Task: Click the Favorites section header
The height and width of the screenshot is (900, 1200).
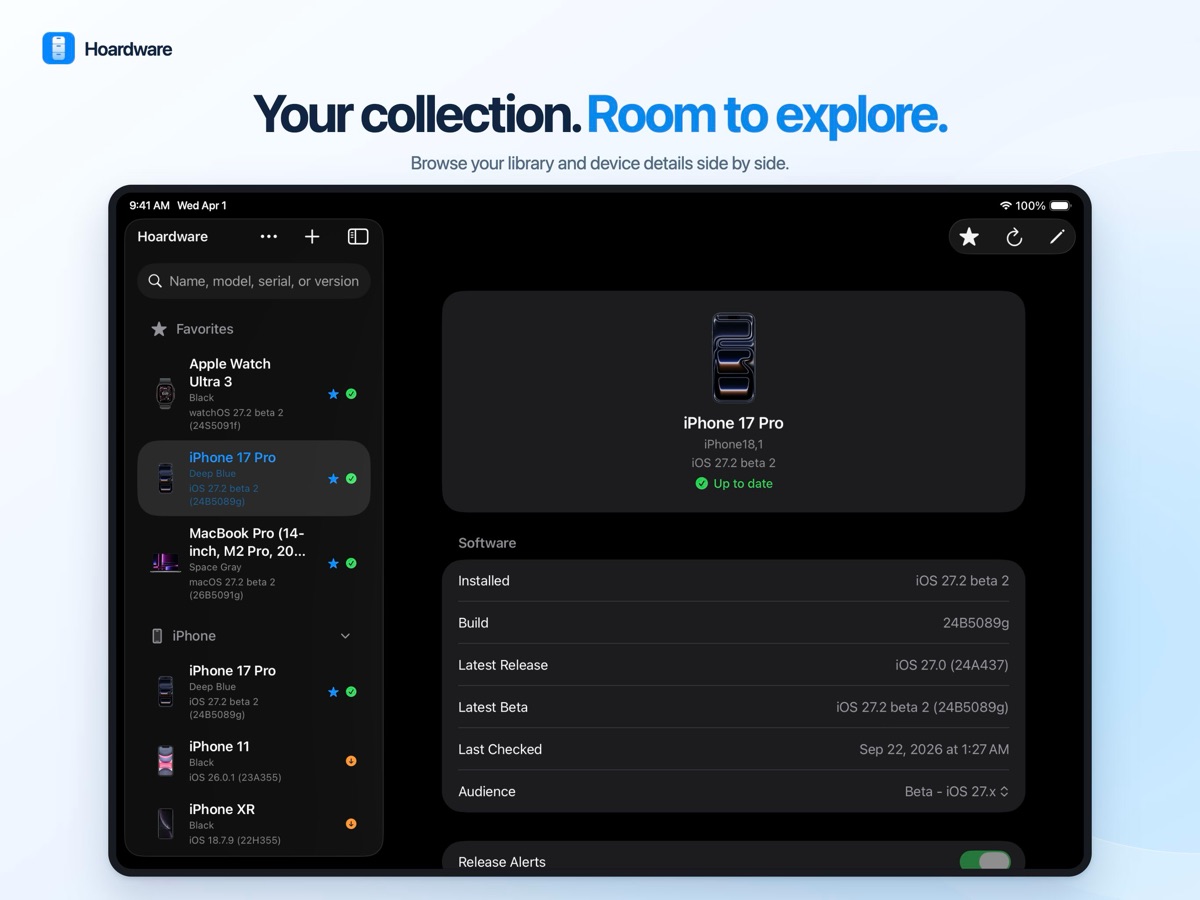Action: tap(192, 329)
